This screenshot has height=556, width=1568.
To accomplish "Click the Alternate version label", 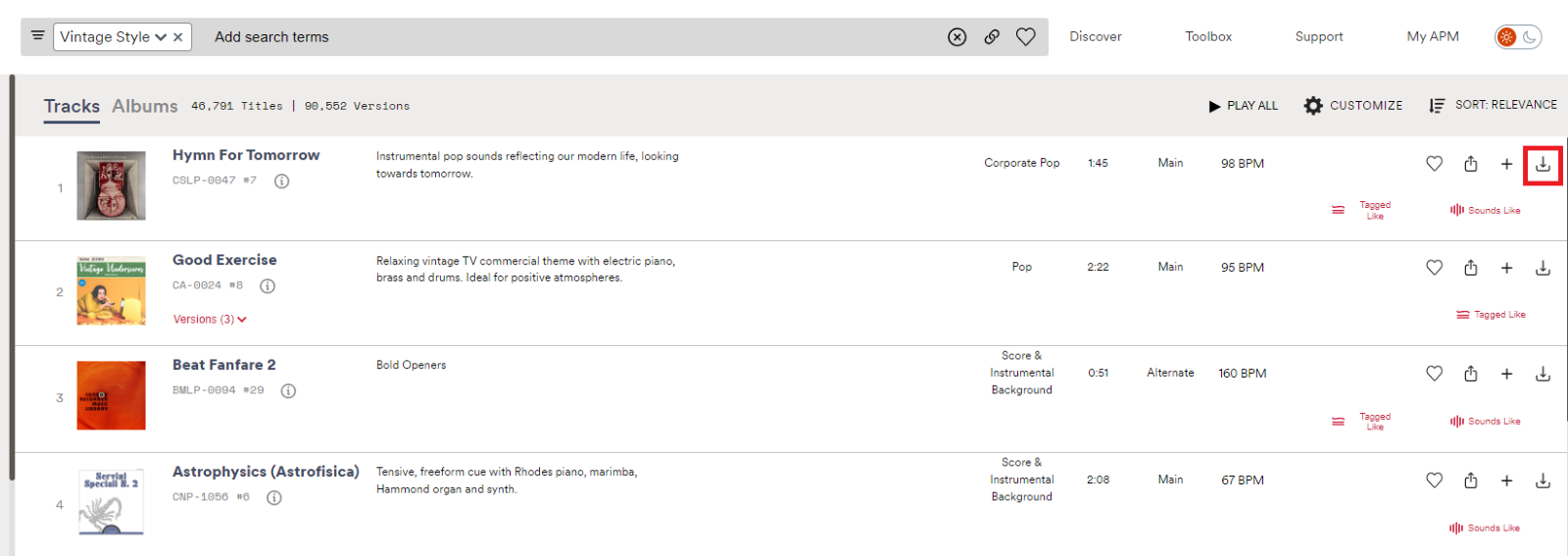I will tap(1171, 373).
